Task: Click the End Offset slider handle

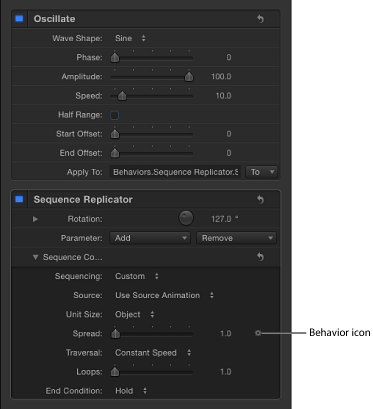Action: pos(115,153)
